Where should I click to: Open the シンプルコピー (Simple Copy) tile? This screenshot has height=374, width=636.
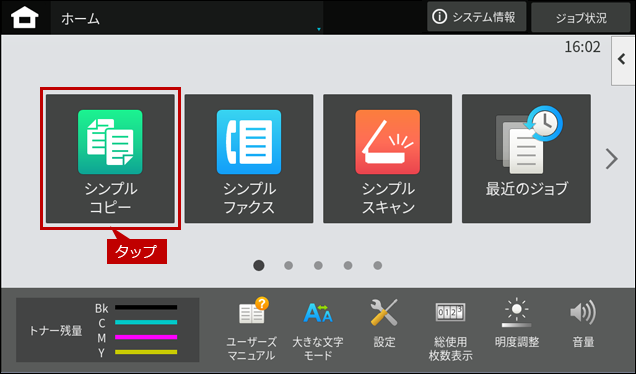110,159
